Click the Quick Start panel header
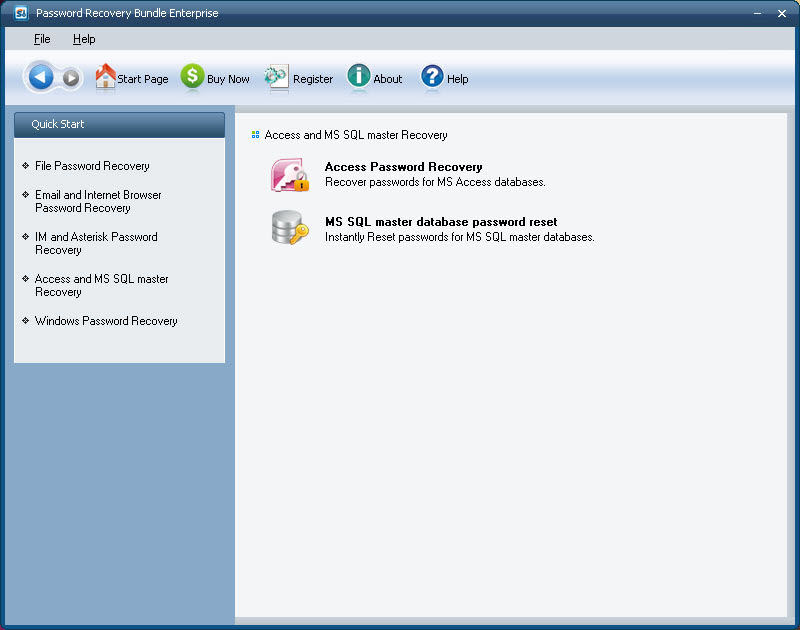The height and width of the screenshot is (630, 800). (119, 125)
